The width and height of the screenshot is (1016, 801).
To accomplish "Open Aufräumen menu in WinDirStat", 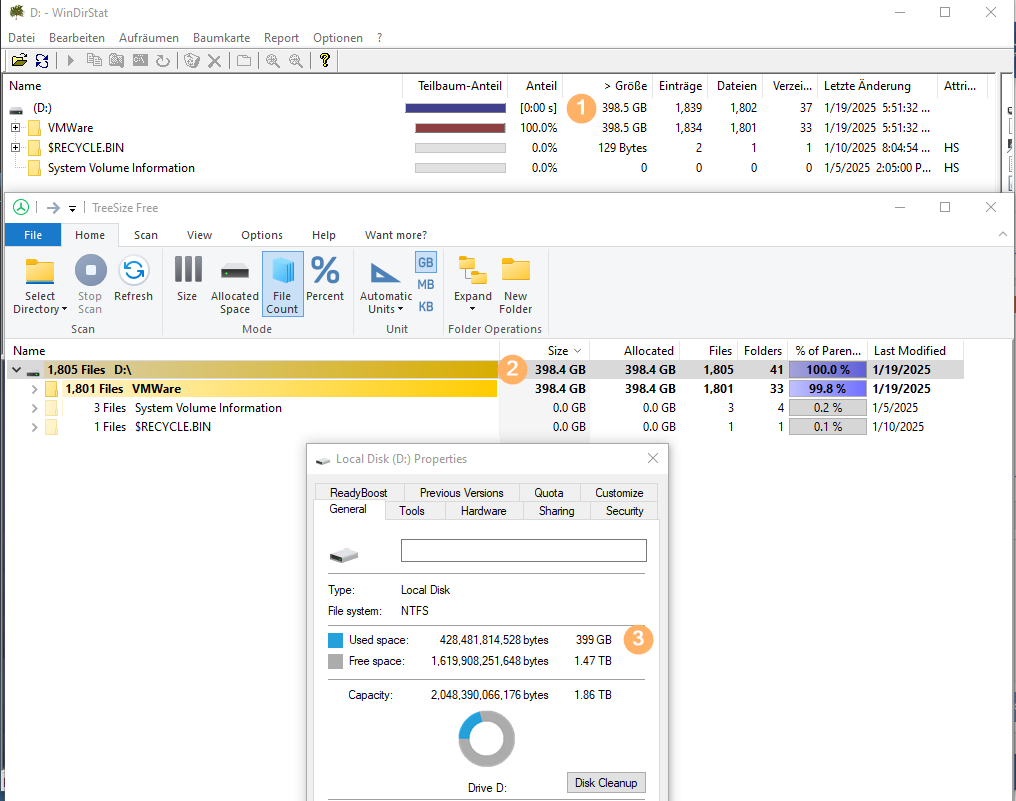I will coord(148,38).
